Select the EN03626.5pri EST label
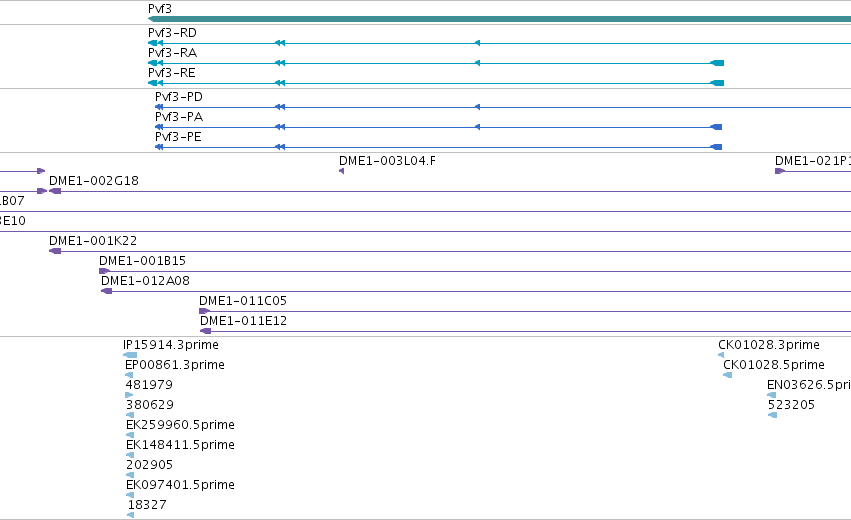The width and height of the screenshot is (851, 520). click(x=809, y=385)
